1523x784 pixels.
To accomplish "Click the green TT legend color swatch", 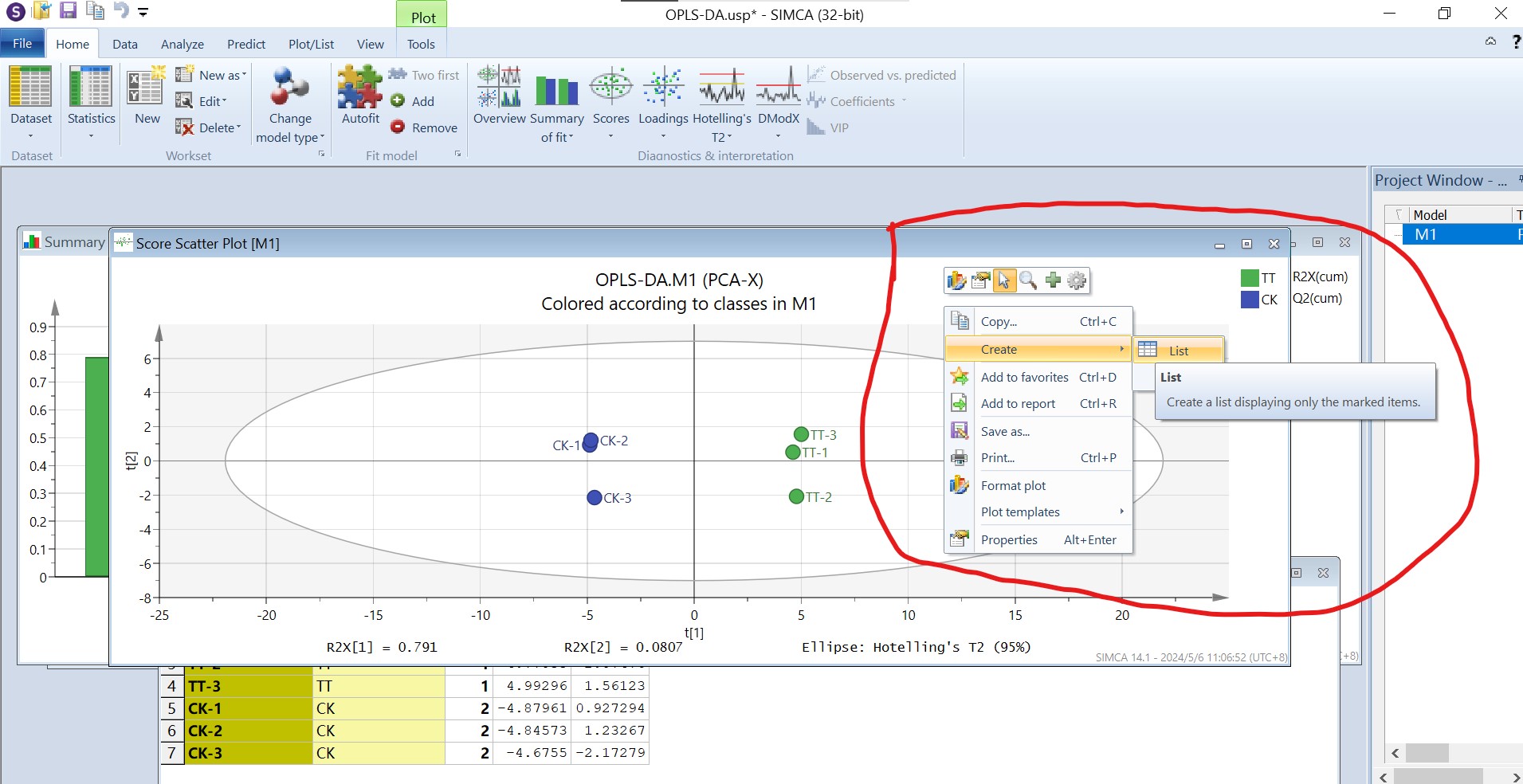I will pos(1249,278).
